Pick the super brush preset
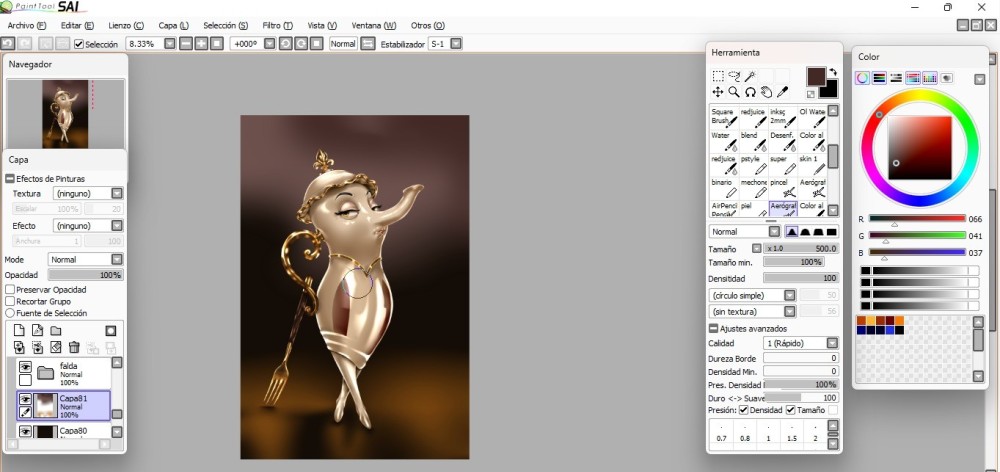Image resolution: width=1000 pixels, height=472 pixels. coord(783,164)
